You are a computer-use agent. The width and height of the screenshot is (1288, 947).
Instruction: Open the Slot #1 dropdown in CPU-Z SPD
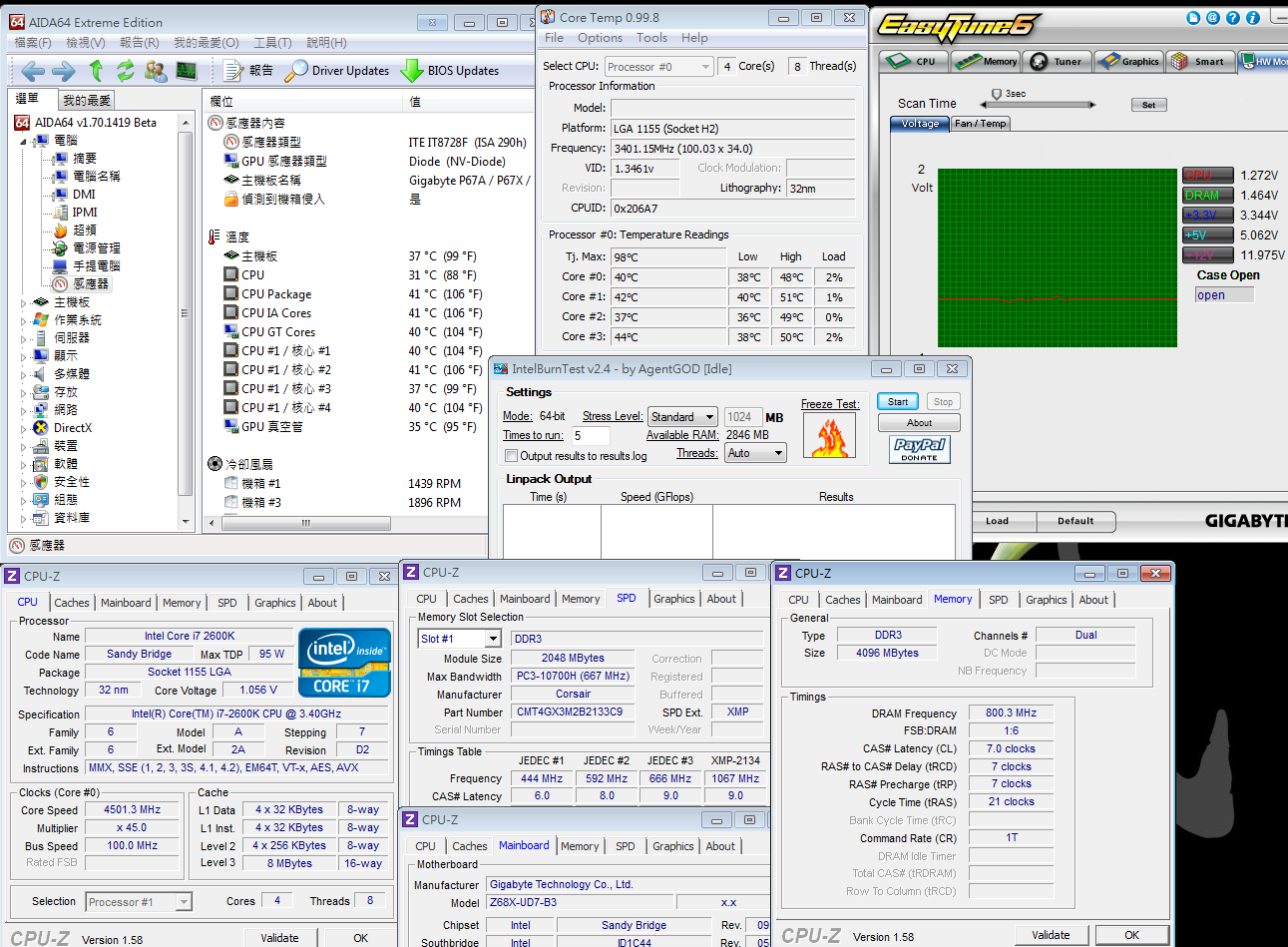click(459, 639)
